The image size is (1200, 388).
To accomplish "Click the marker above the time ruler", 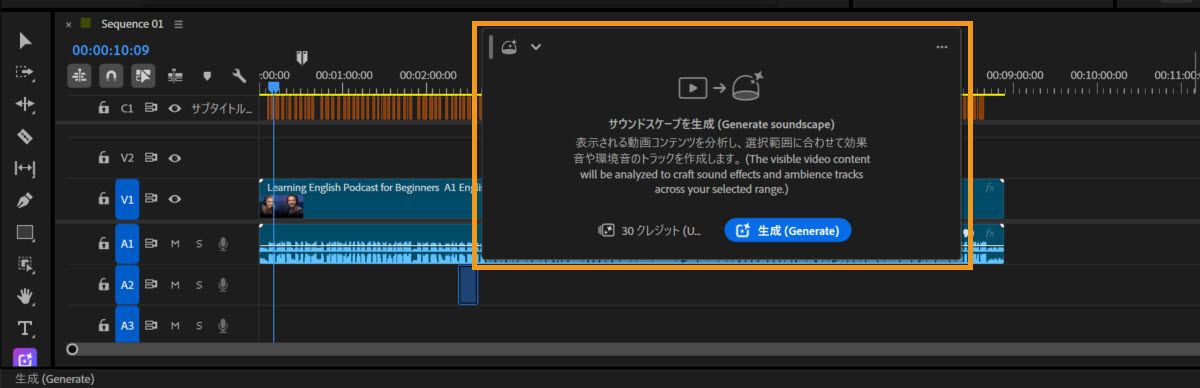I will [x=301, y=57].
